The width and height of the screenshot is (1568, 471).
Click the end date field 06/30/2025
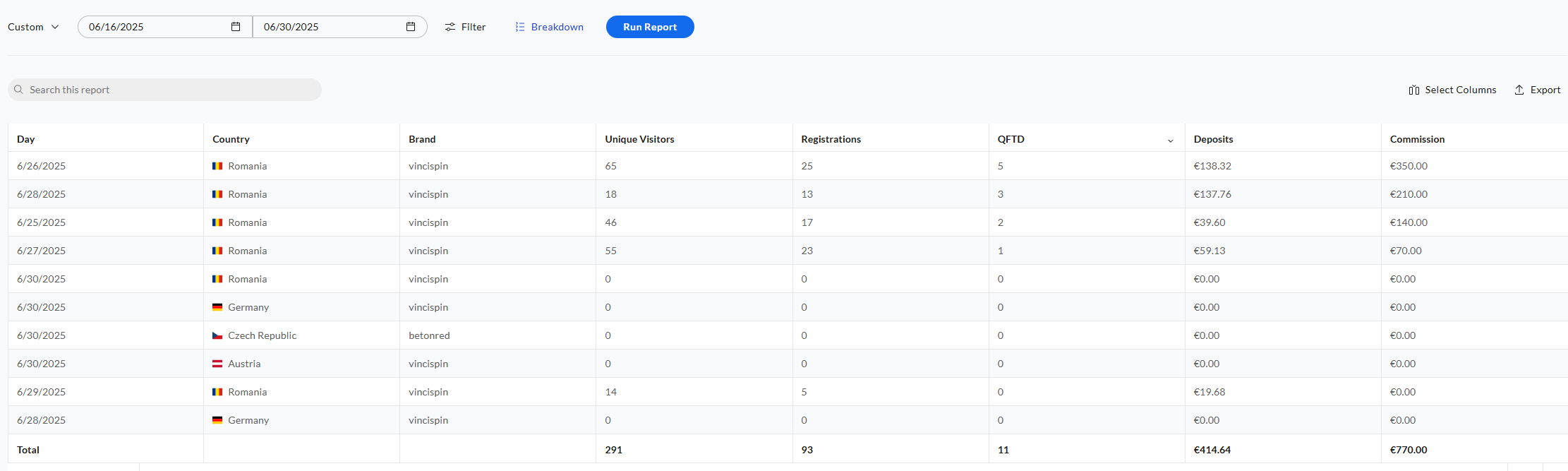(339, 27)
